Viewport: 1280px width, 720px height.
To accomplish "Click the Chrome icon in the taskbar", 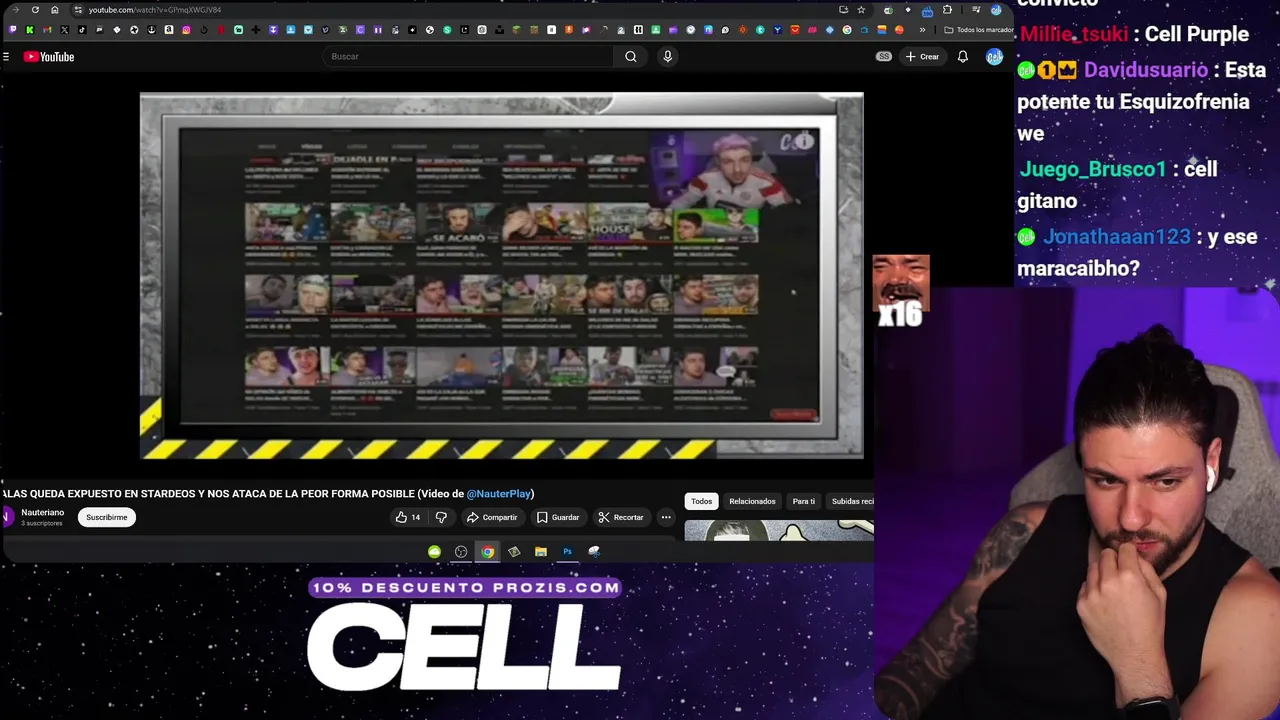I will pos(487,551).
